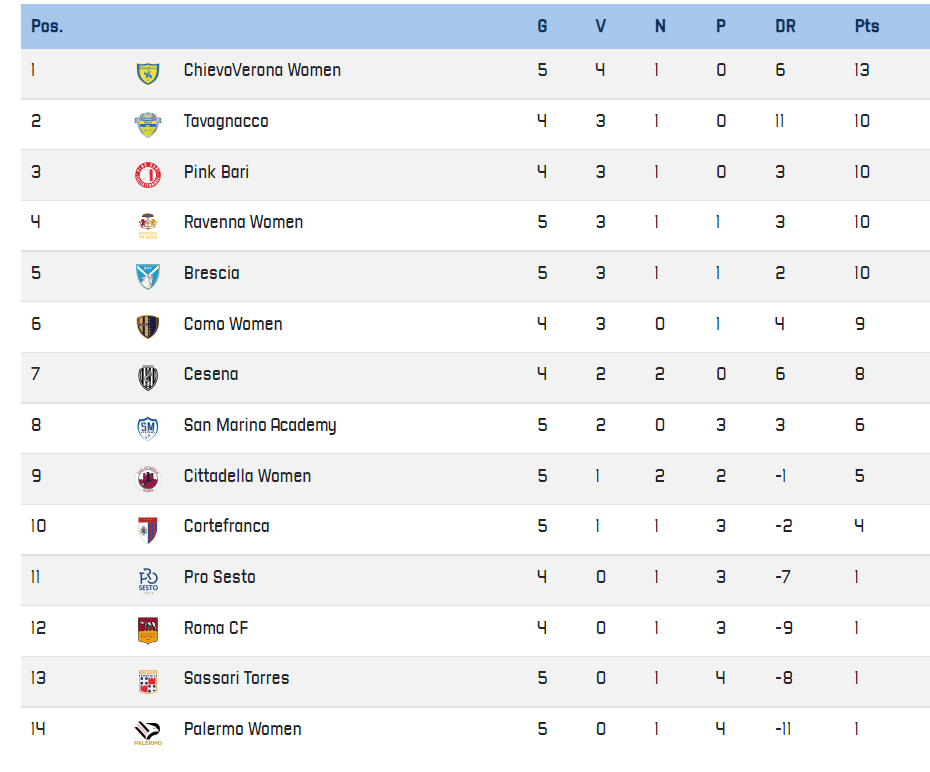Open the Cittadella Women team link
This screenshot has width=930, height=772.
[247, 476]
